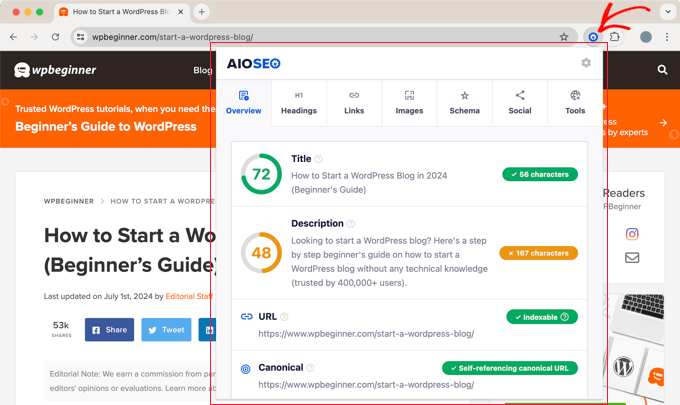This screenshot has width=680, height=405.
Task: Click the Blog menu item
Action: pyautogui.click(x=202, y=70)
